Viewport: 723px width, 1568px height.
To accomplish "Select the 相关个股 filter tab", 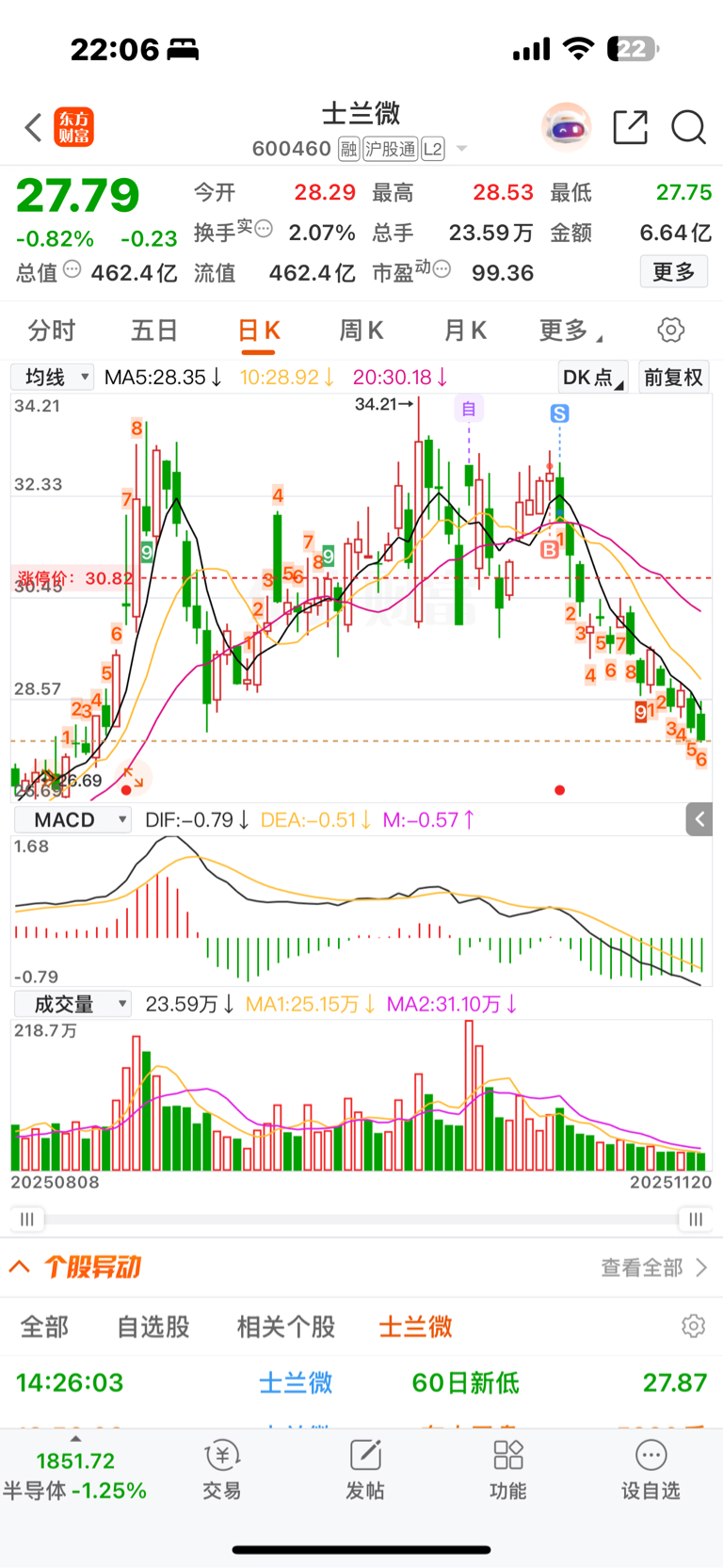I will 286,1327.
